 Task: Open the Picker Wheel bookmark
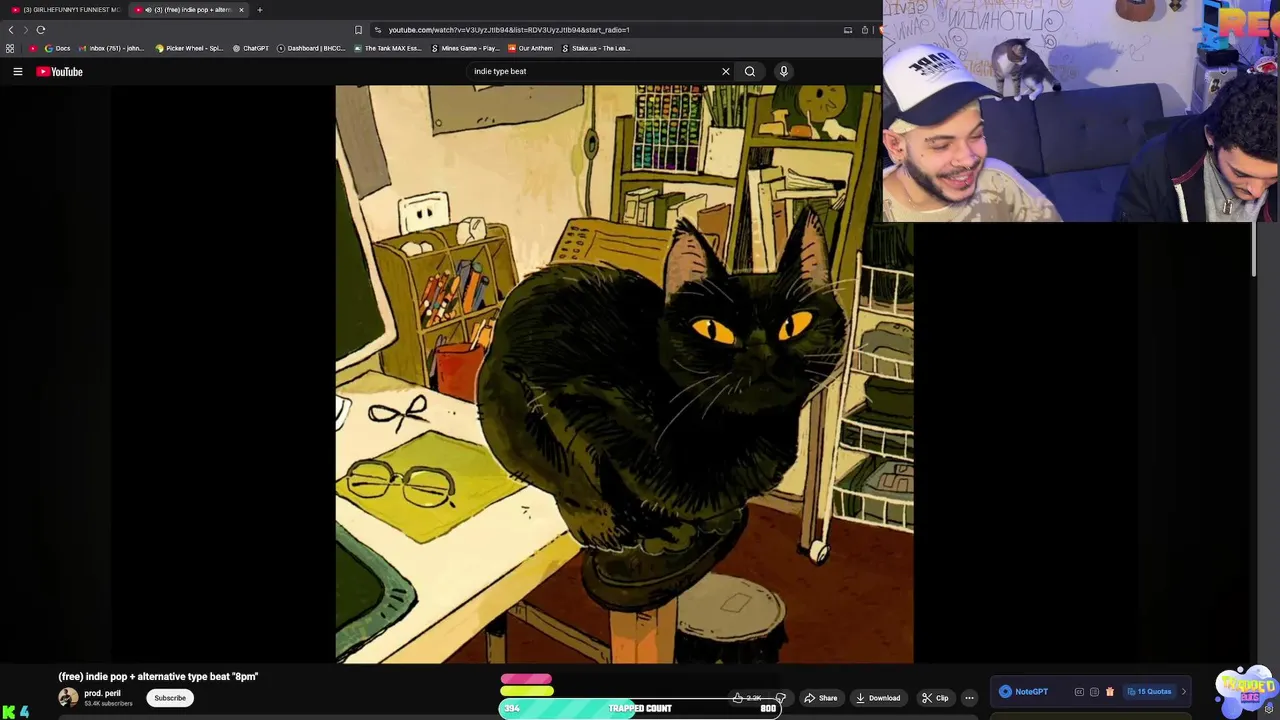coord(189,48)
